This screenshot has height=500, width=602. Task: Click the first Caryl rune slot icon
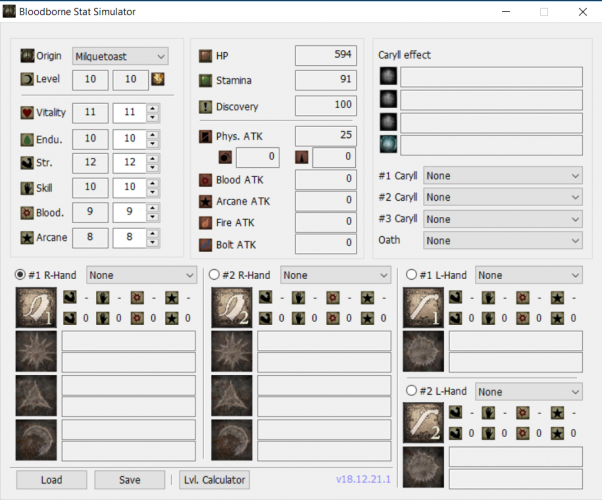click(388, 76)
